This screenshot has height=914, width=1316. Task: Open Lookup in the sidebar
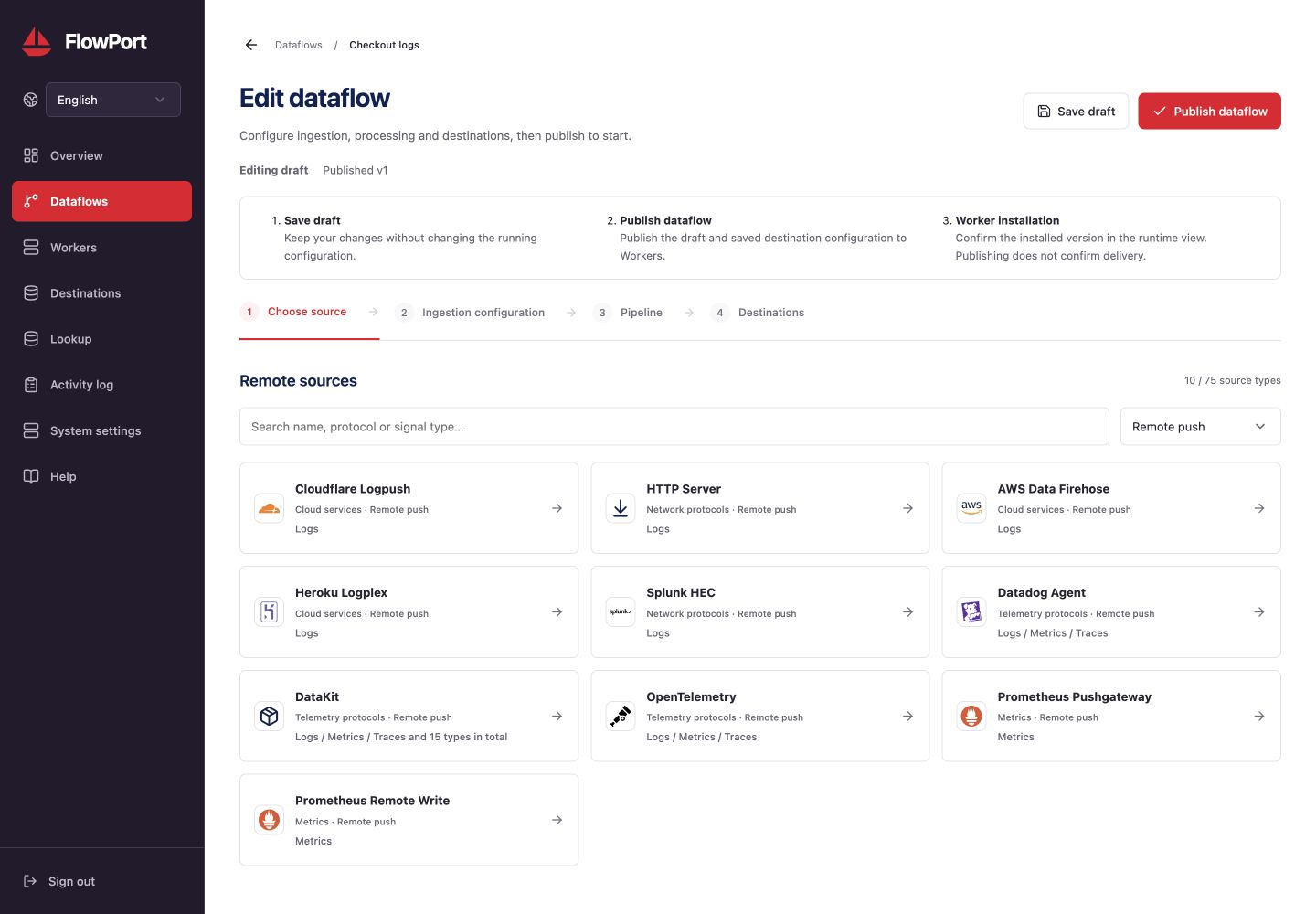(x=101, y=339)
